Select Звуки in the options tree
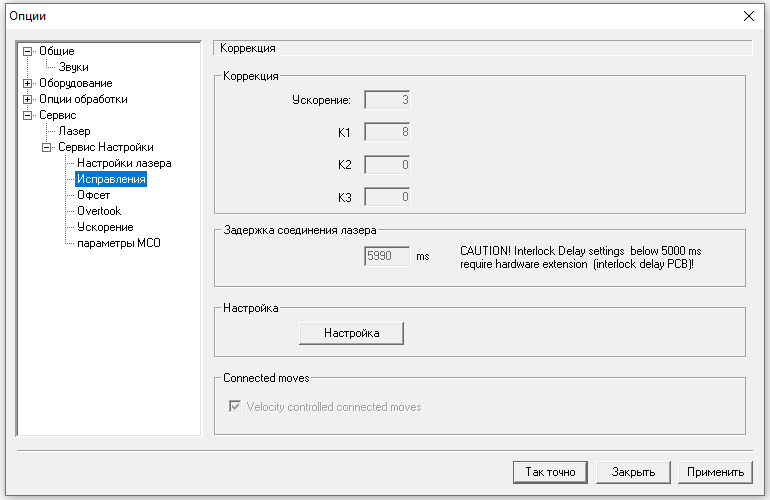The image size is (770, 500). coord(73,67)
